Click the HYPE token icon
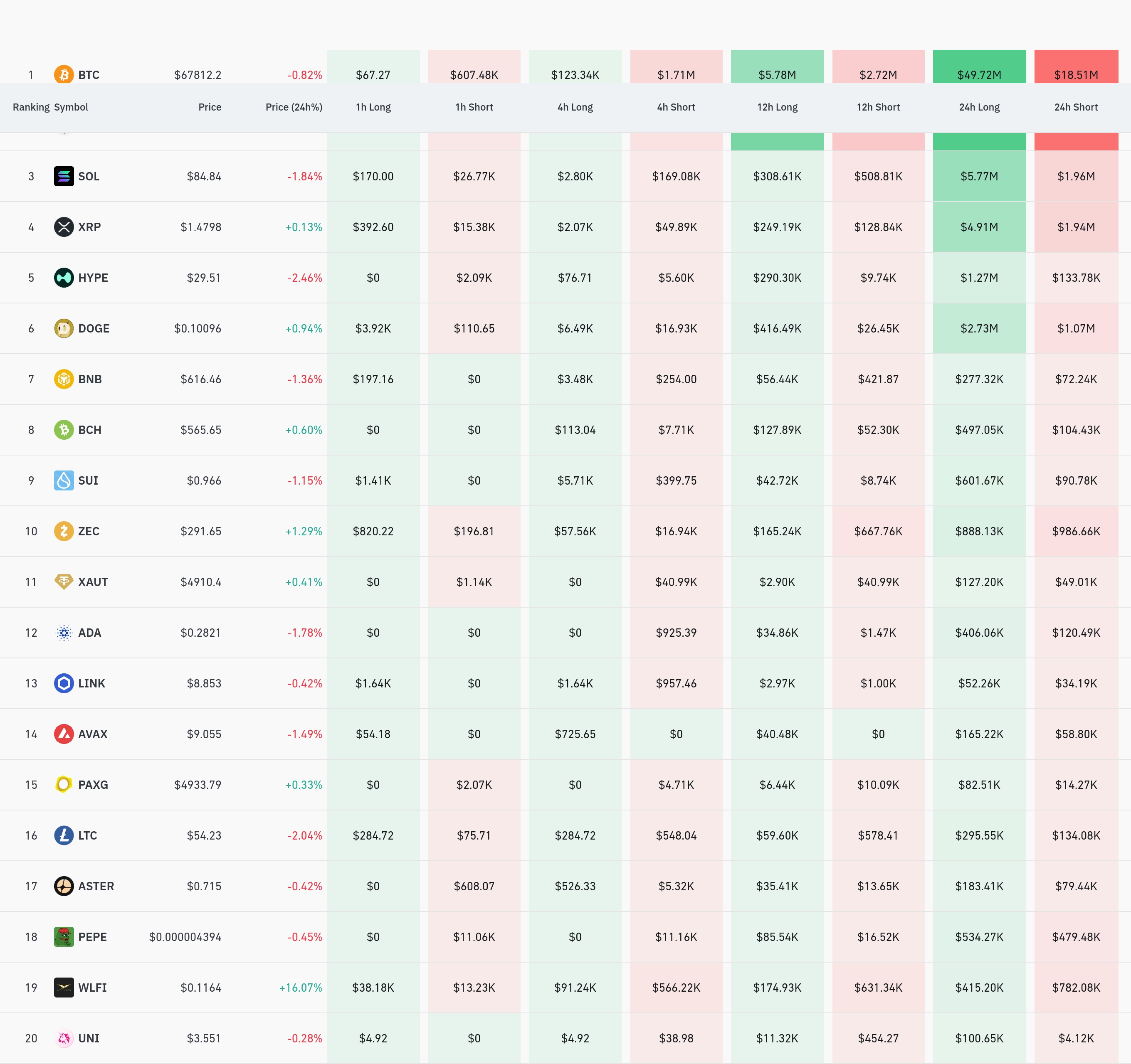 coord(64,278)
